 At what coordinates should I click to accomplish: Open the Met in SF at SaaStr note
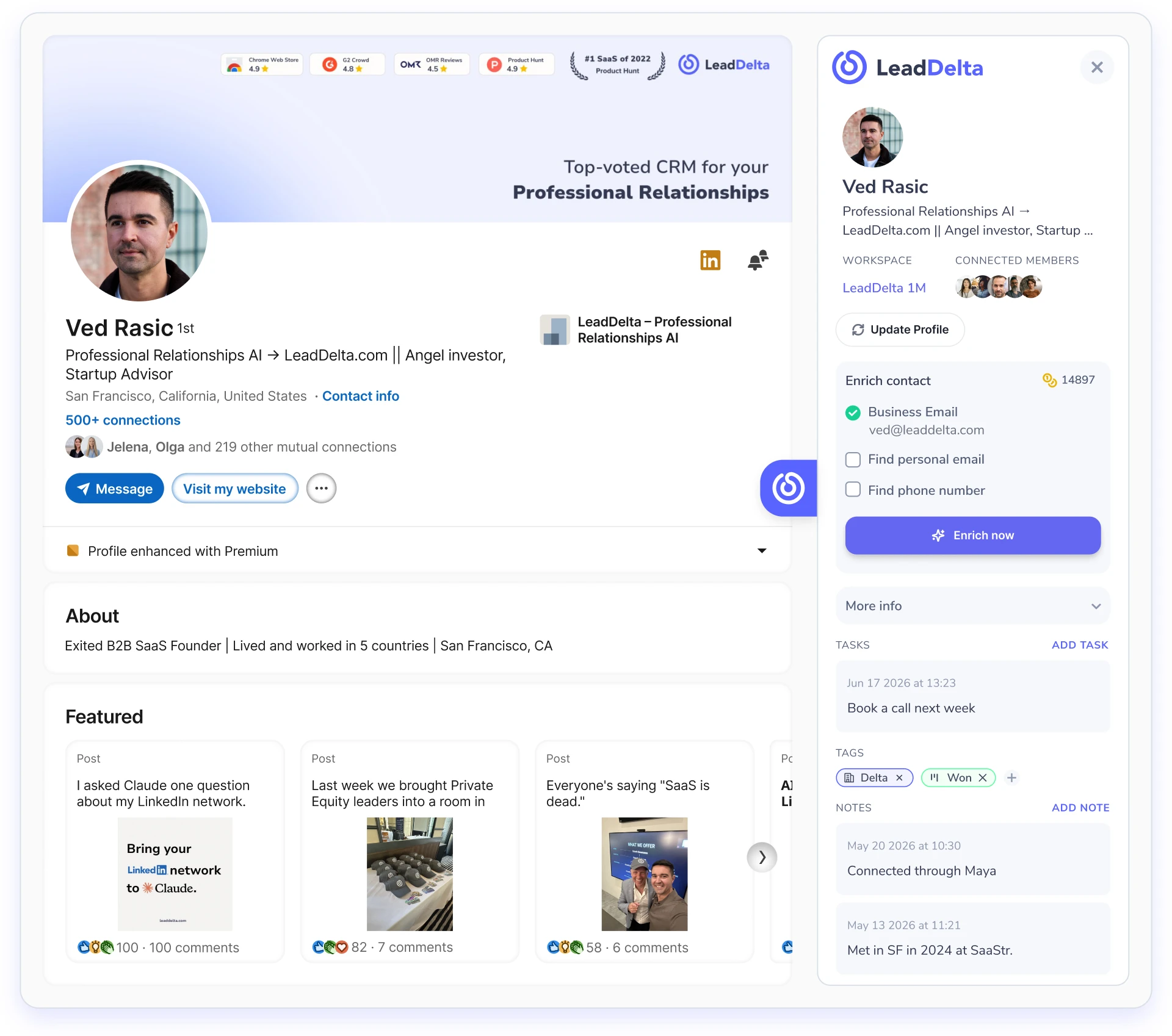[x=972, y=938]
